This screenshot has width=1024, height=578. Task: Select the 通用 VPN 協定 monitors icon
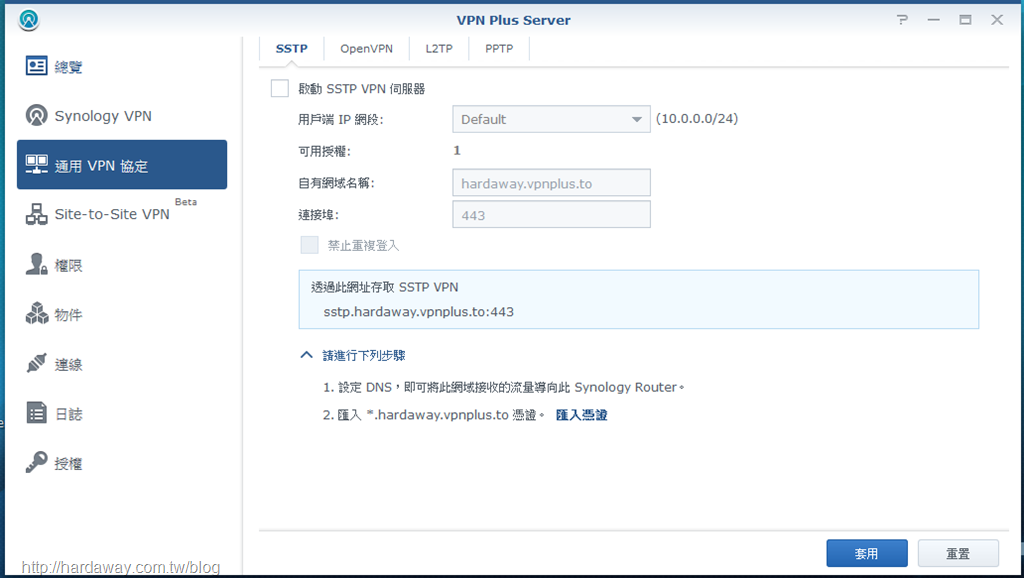pyautogui.click(x=37, y=165)
